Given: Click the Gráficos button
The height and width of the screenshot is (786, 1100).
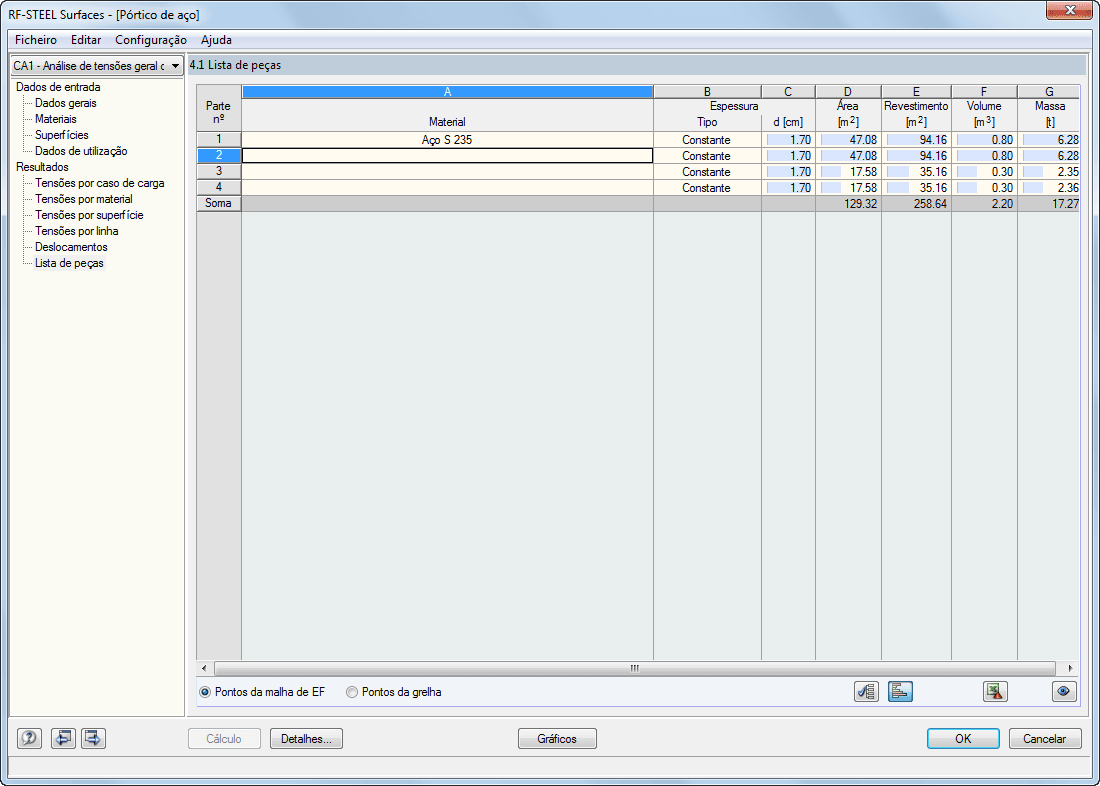Looking at the screenshot, I should pyautogui.click(x=557, y=738).
